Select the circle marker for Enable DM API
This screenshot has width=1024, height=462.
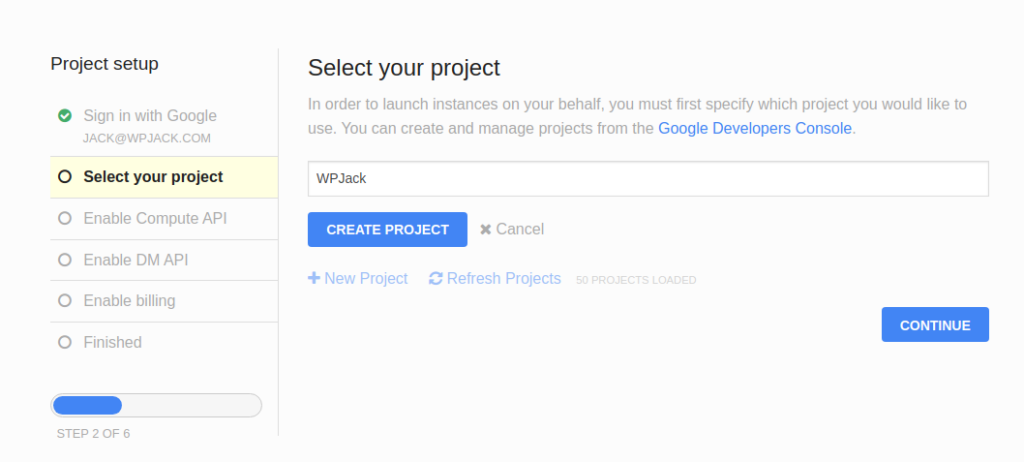click(x=64, y=260)
